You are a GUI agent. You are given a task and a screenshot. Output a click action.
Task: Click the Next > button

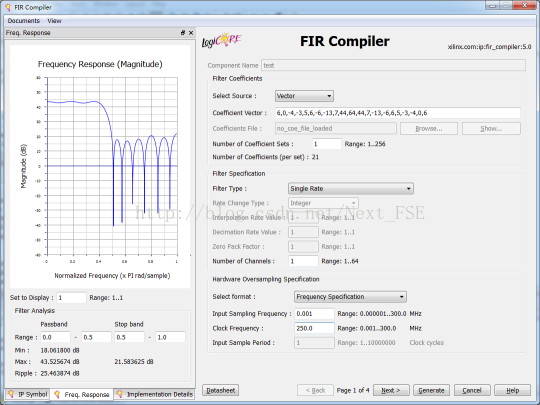tap(391, 390)
